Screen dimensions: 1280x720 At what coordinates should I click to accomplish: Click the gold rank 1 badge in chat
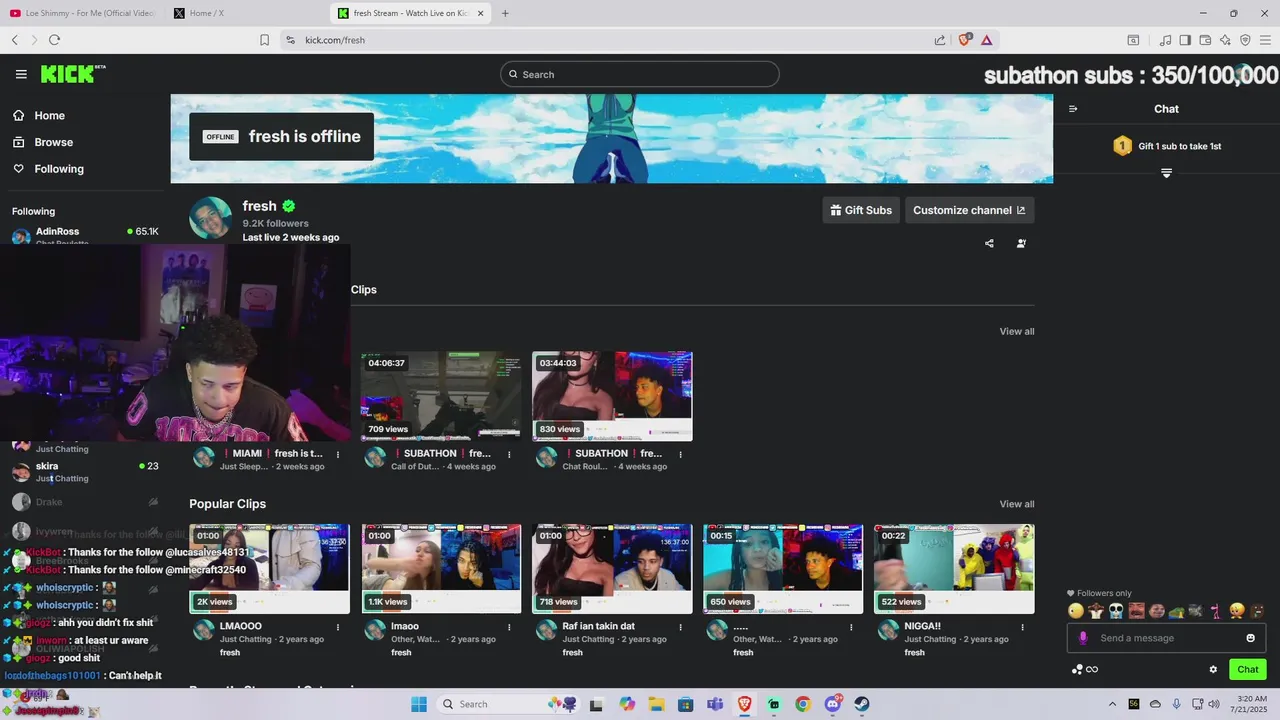[1122, 146]
